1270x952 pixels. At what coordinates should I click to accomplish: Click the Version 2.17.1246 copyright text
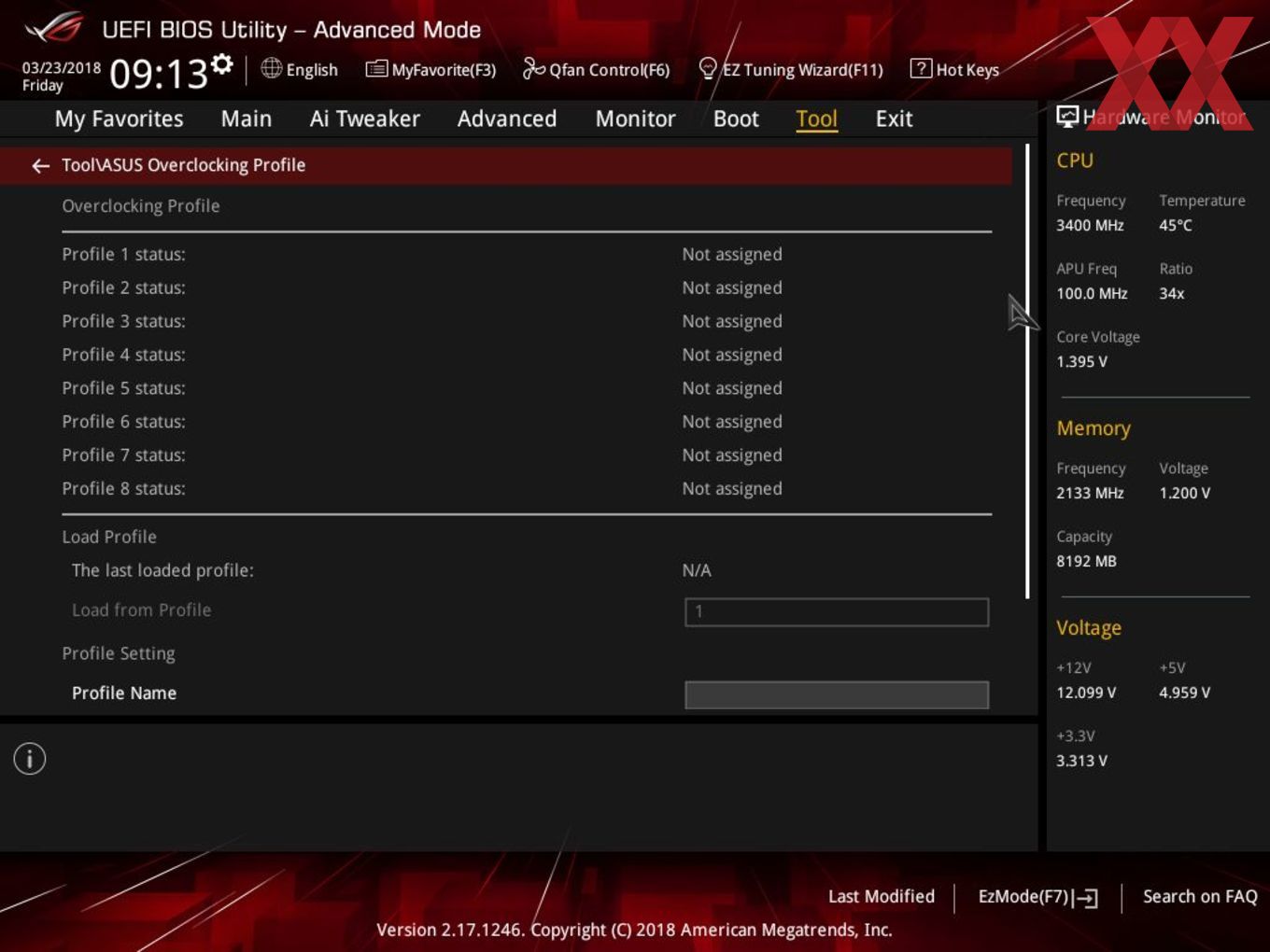point(634,930)
